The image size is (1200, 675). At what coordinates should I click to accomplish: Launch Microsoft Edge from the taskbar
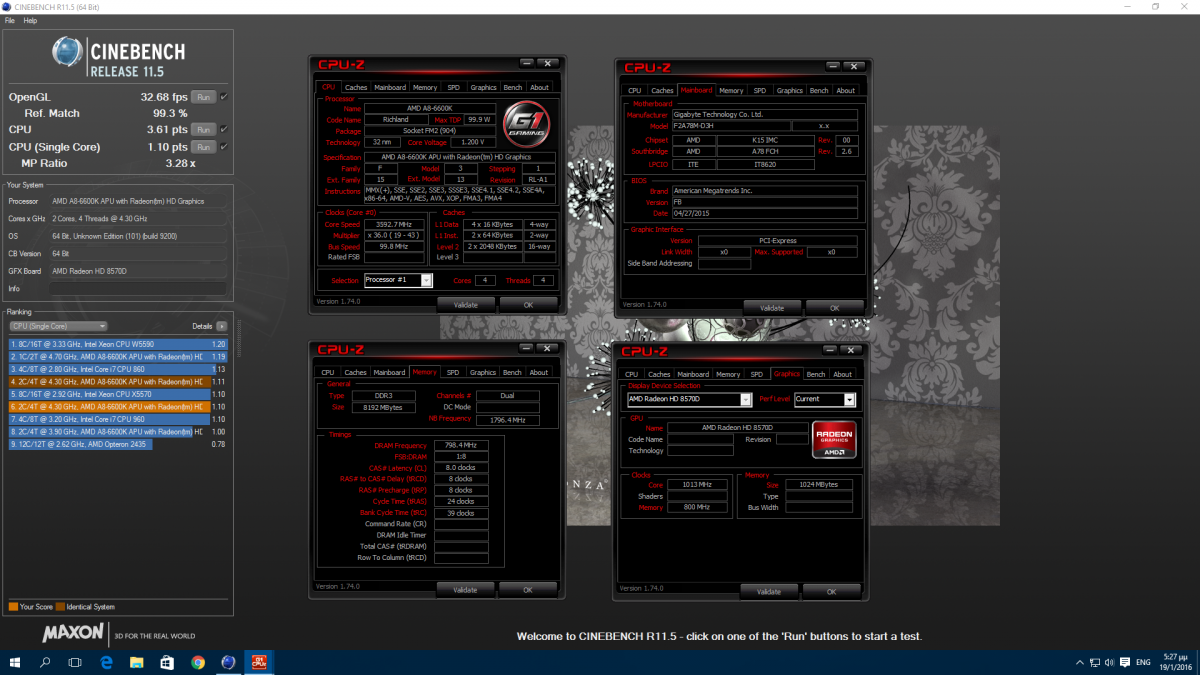[105, 662]
